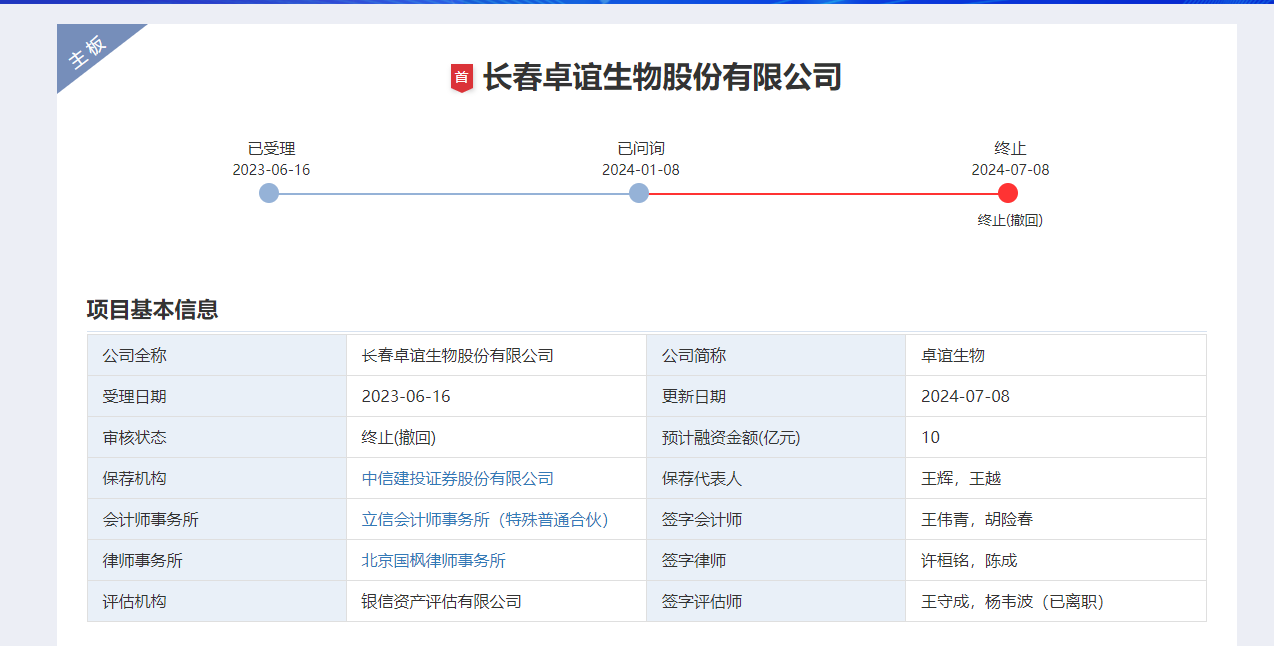Click the 许桓铭，陈成 value cell
Viewport: 1274px width, 646px height.
pyautogui.click(x=1056, y=560)
